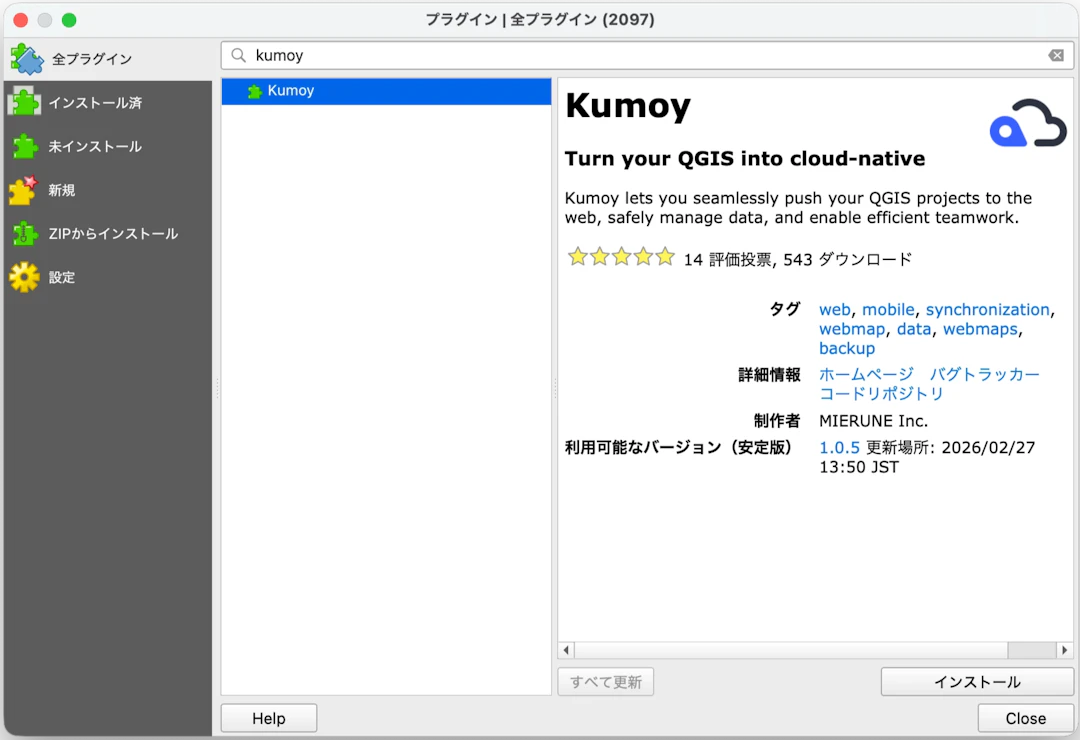The image size is (1080, 740).
Task: Click the 1.0.5 version link
Action: click(839, 447)
